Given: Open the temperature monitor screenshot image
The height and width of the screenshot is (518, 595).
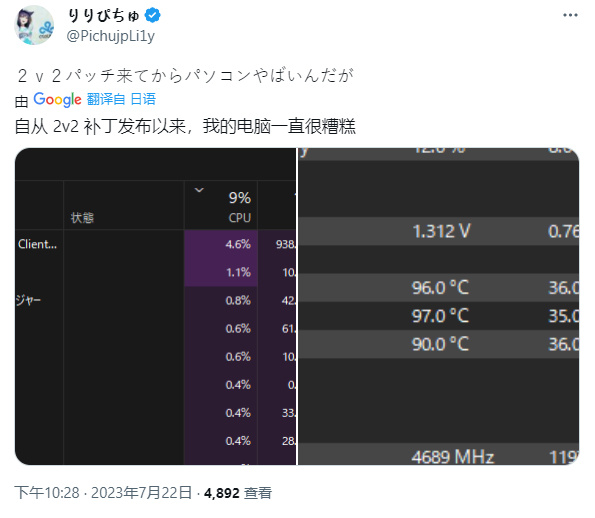Looking at the screenshot, I should tap(438, 307).
